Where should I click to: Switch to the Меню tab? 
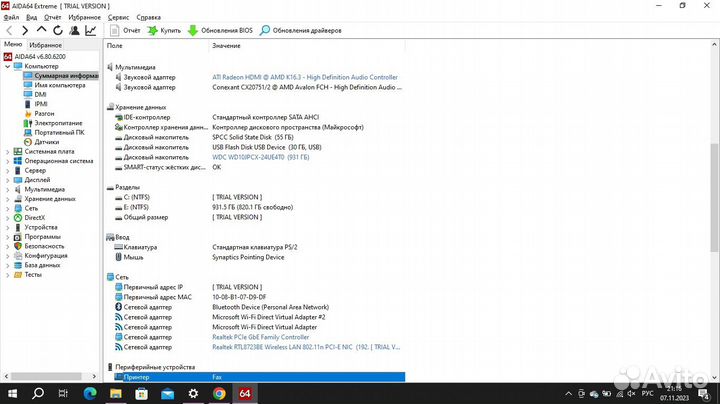(13, 44)
